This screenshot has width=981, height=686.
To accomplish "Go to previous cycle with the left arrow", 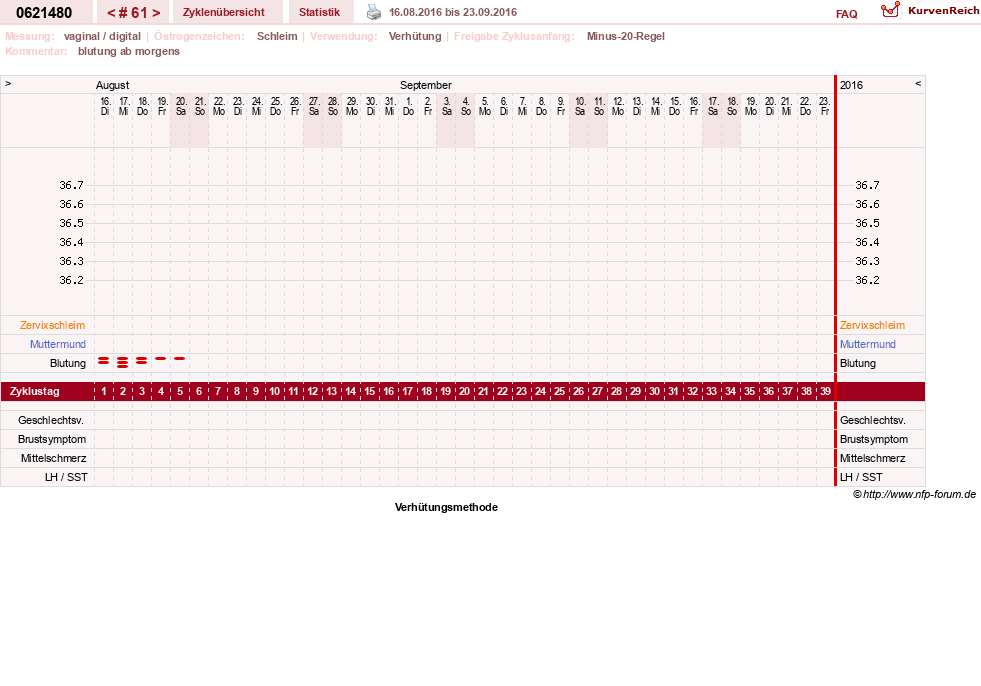I will [111, 13].
